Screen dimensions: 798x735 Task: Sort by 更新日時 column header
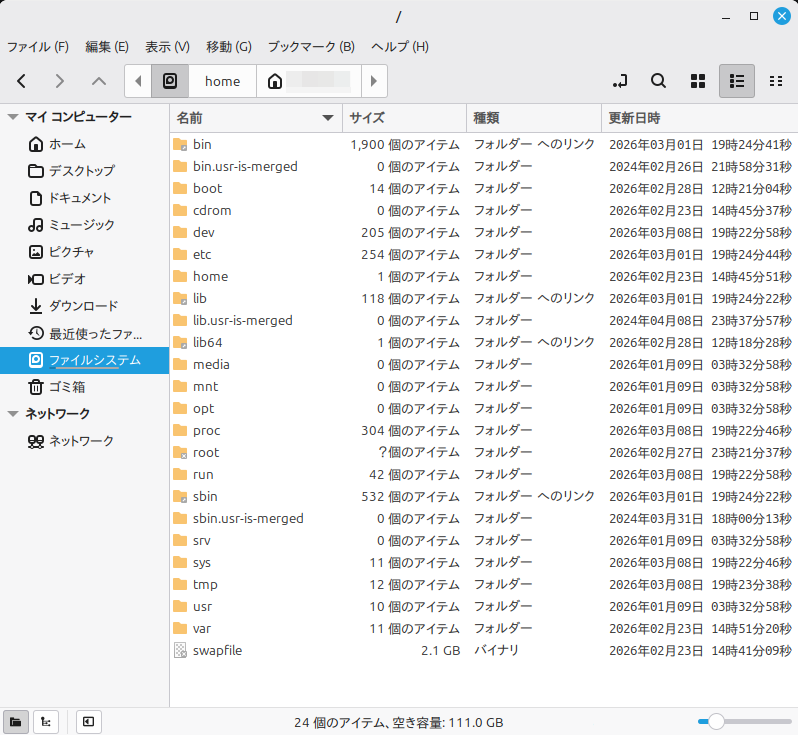point(634,118)
